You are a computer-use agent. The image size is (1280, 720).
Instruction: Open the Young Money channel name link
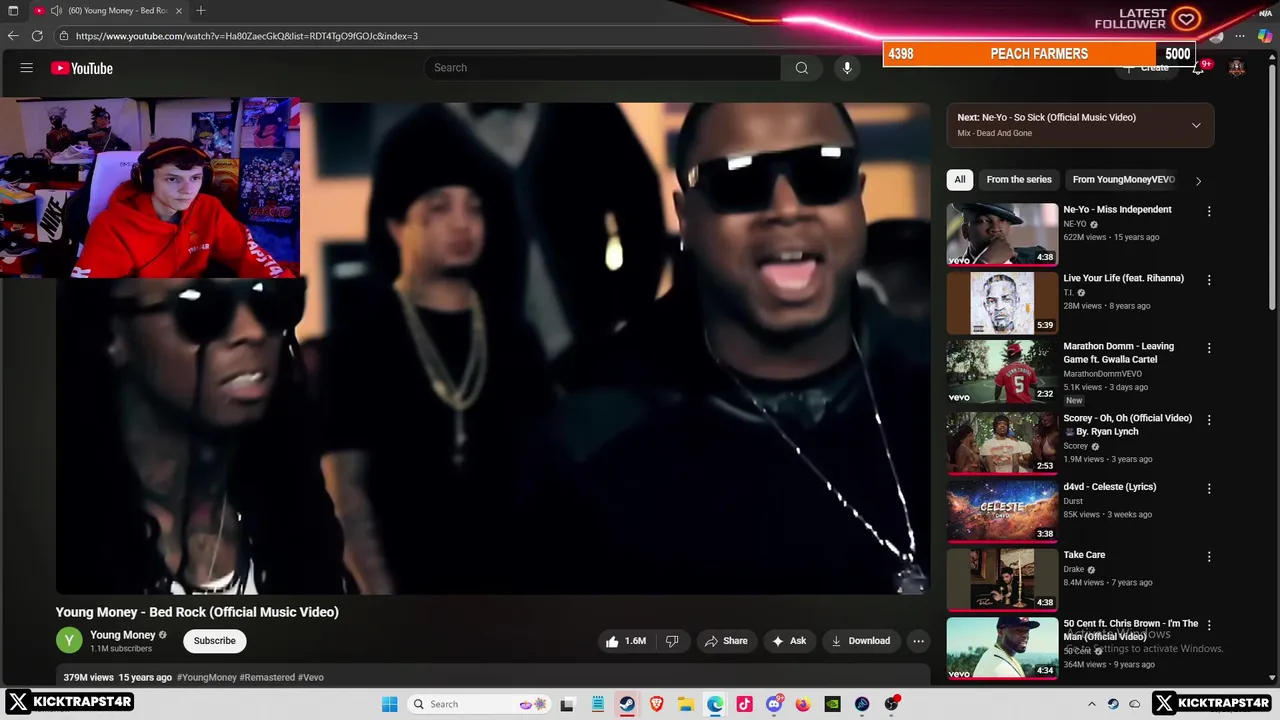coord(123,635)
